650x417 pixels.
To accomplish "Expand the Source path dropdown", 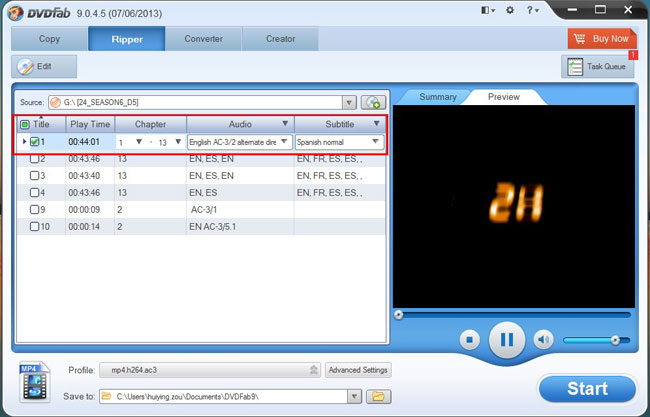I will click(x=349, y=102).
